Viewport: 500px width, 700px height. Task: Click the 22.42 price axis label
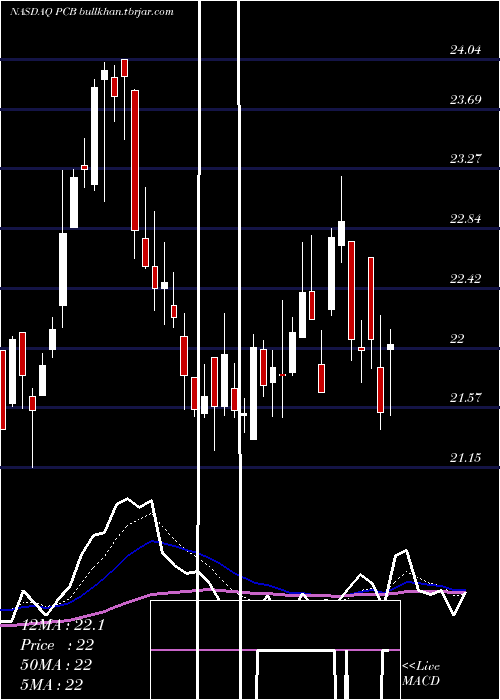click(x=465, y=279)
